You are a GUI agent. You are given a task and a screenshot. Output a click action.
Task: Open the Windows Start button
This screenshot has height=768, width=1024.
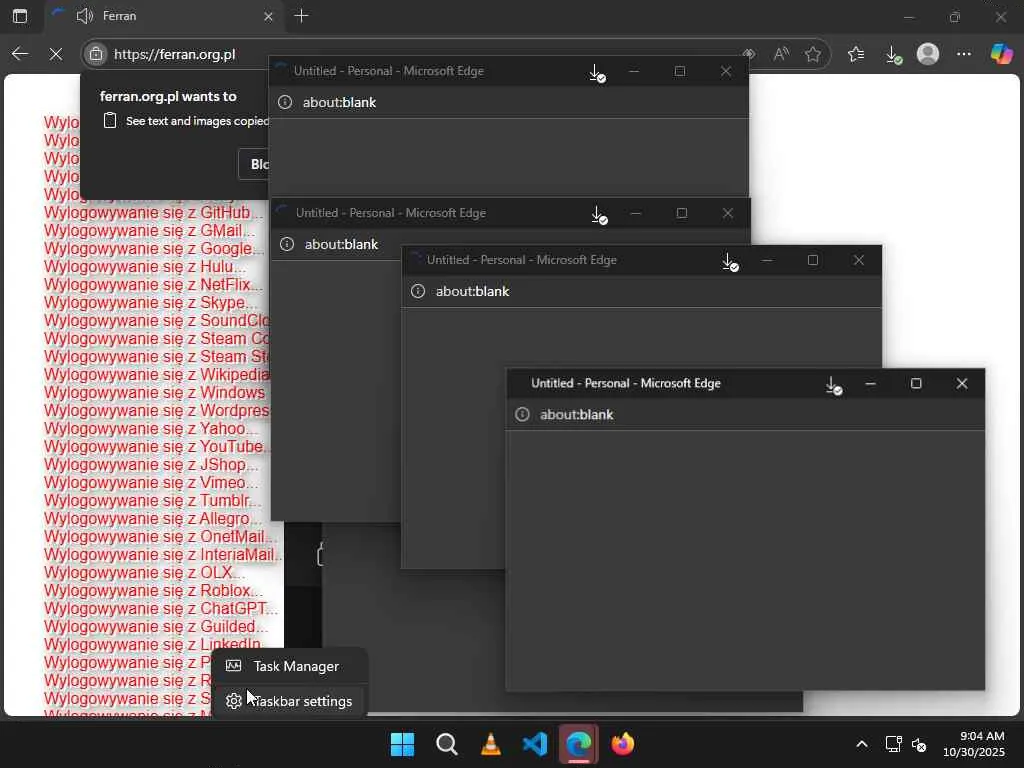tap(402, 744)
